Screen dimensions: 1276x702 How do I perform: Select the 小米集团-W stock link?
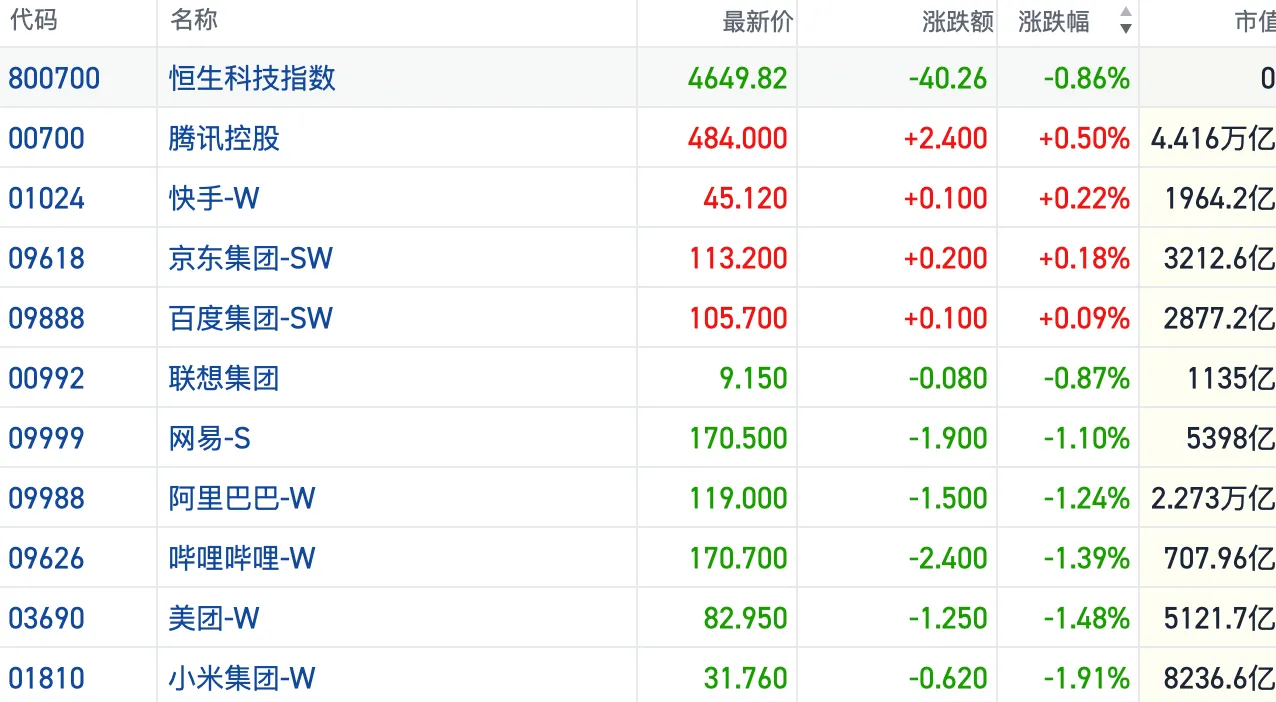pyautogui.click(x=242, y=678)
